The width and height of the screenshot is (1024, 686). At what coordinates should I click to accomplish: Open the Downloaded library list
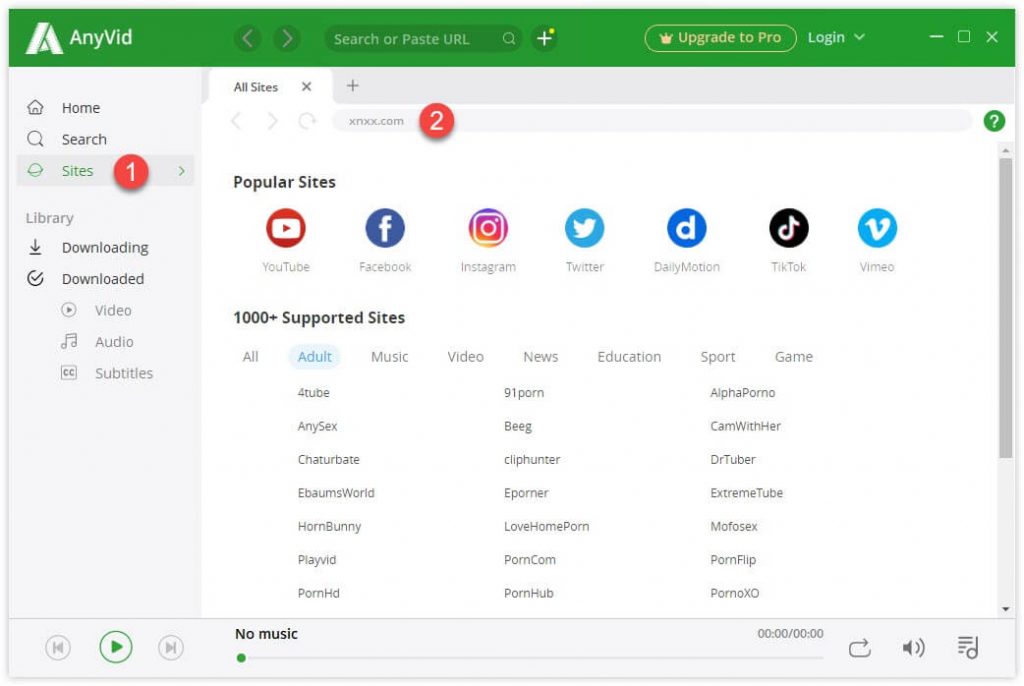pos(105,279)
